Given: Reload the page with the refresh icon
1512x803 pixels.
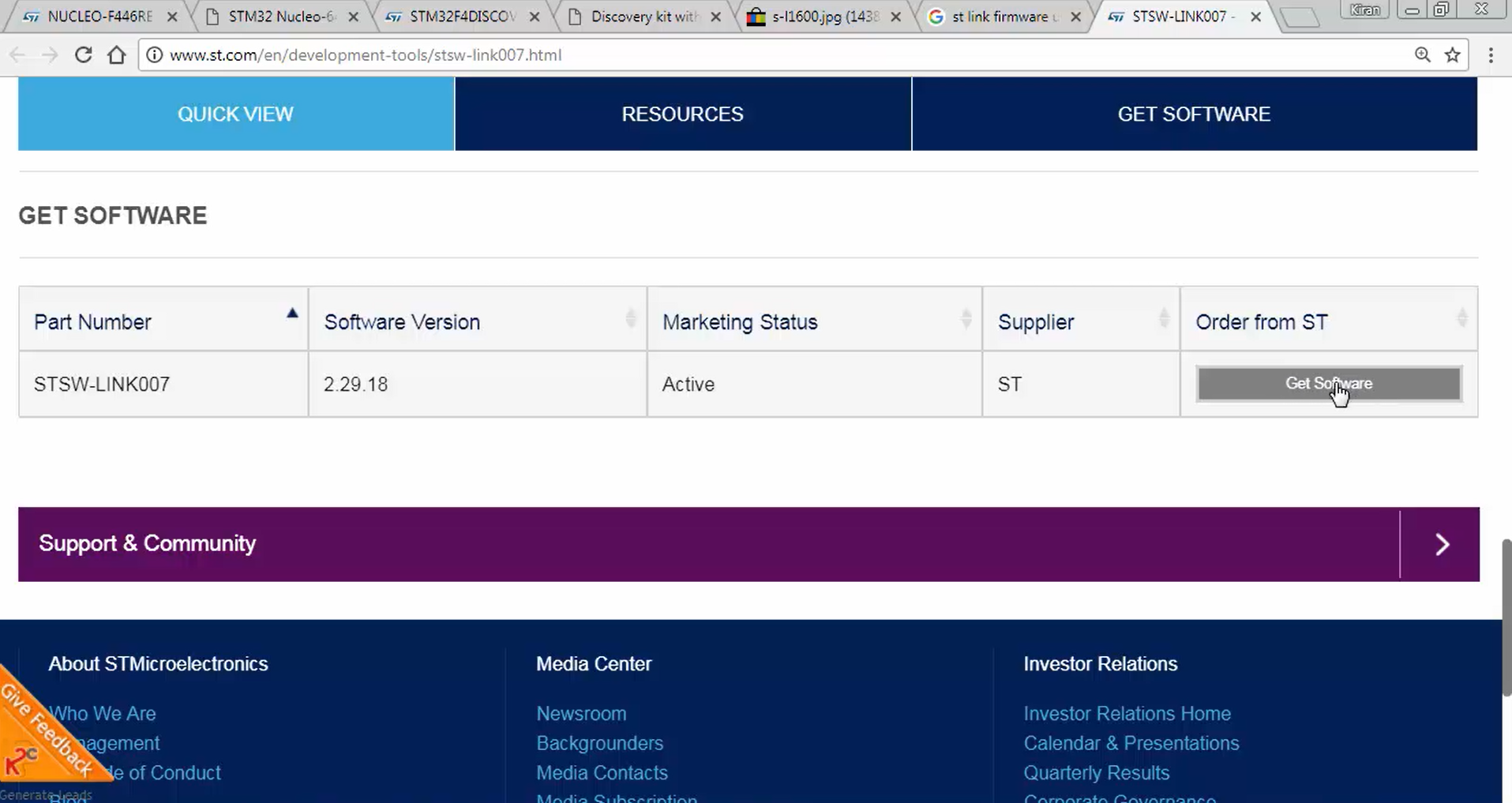Looking at the screenshot, I should coord(83,54).
